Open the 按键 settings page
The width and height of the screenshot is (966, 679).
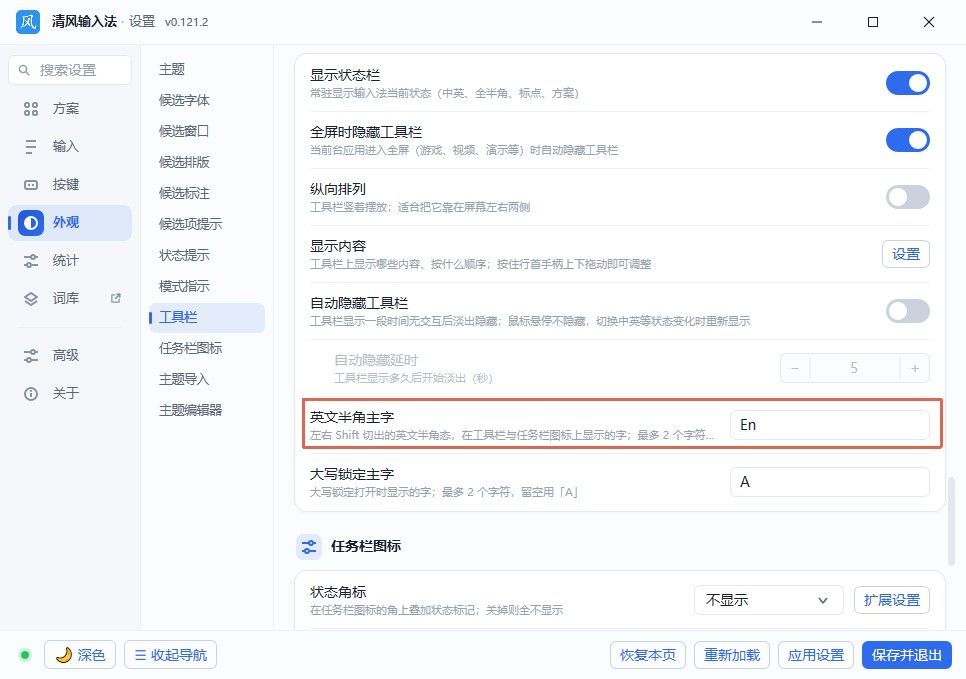[70, 185]
